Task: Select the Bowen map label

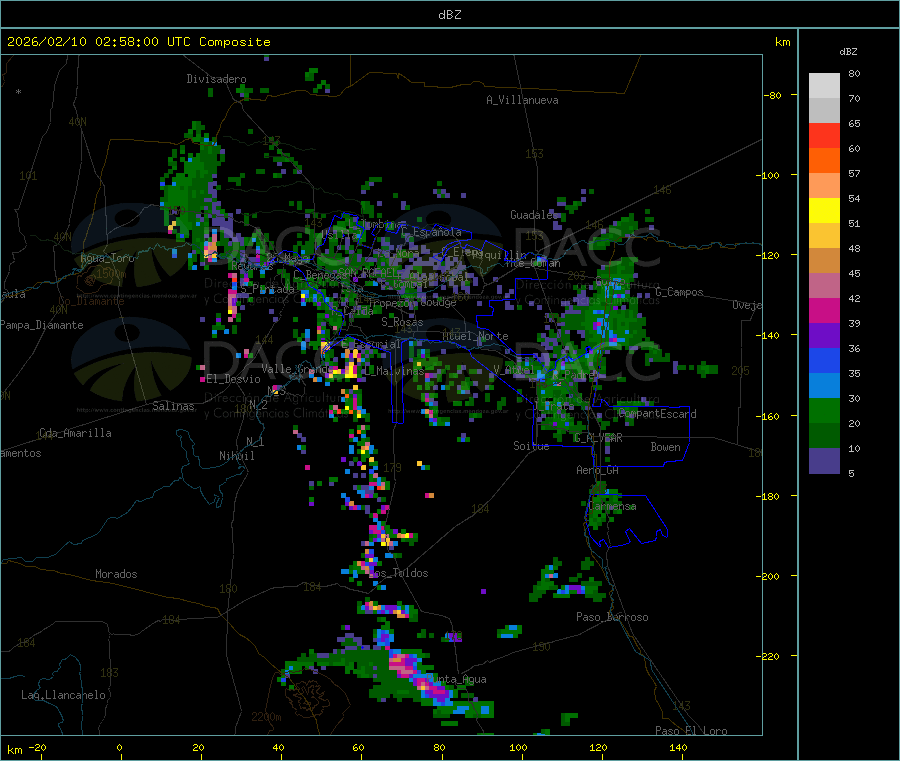Action: pyautogui.click(x=666, y=448)
